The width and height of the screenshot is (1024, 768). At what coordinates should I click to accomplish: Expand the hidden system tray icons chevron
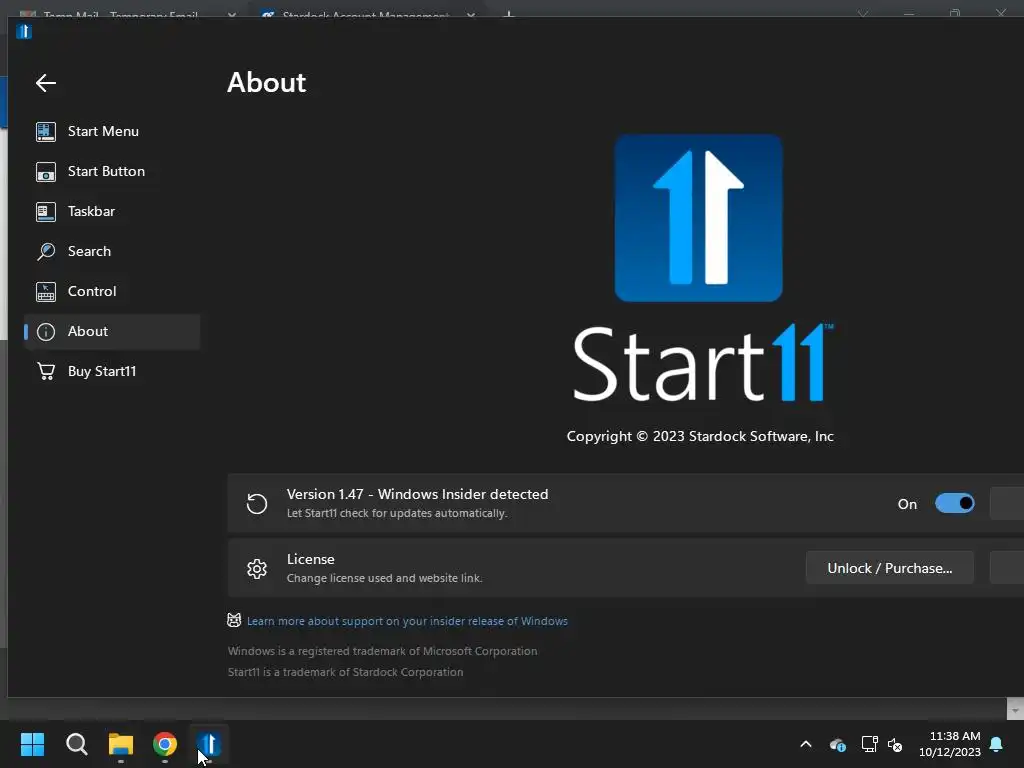pos(806,744)
